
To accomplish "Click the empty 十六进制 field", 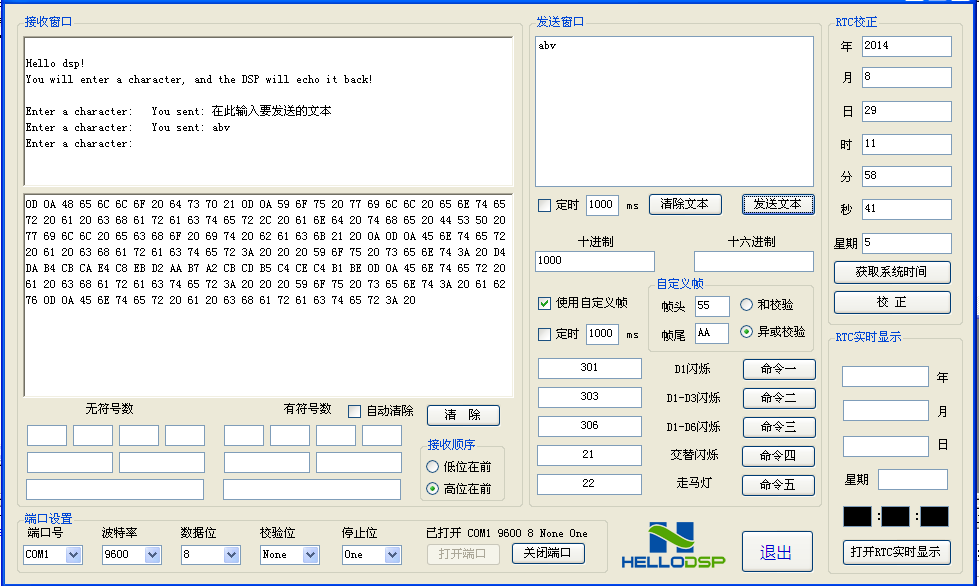I will click(754, 261).
